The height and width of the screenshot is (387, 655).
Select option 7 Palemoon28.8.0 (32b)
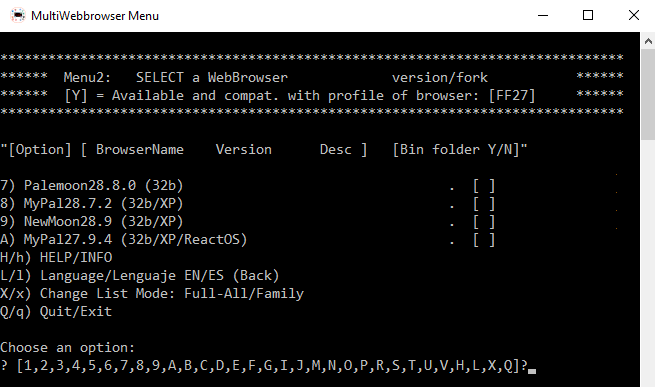pyautogui.click(x=92, y=186)
